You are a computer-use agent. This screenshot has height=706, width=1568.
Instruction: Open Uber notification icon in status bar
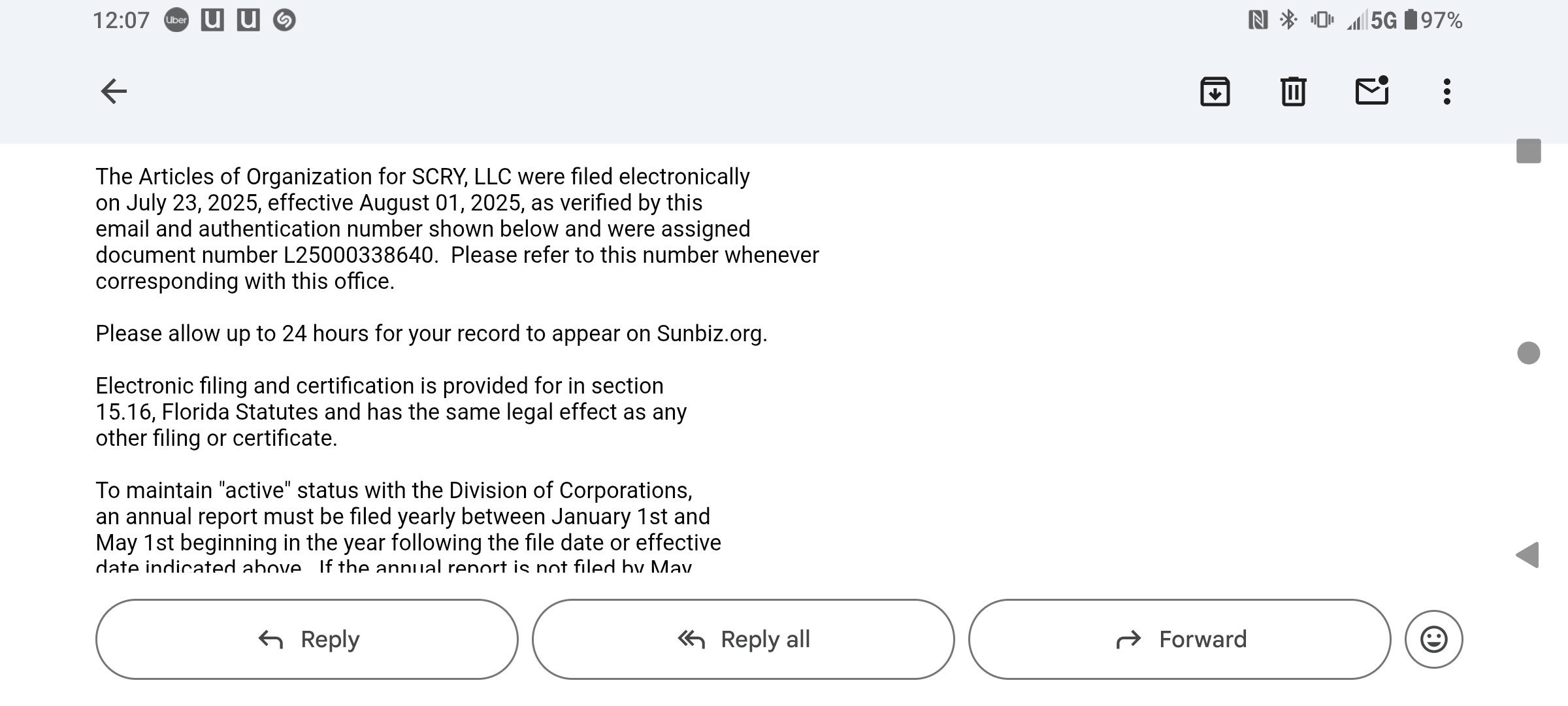(x=176, y=20)
